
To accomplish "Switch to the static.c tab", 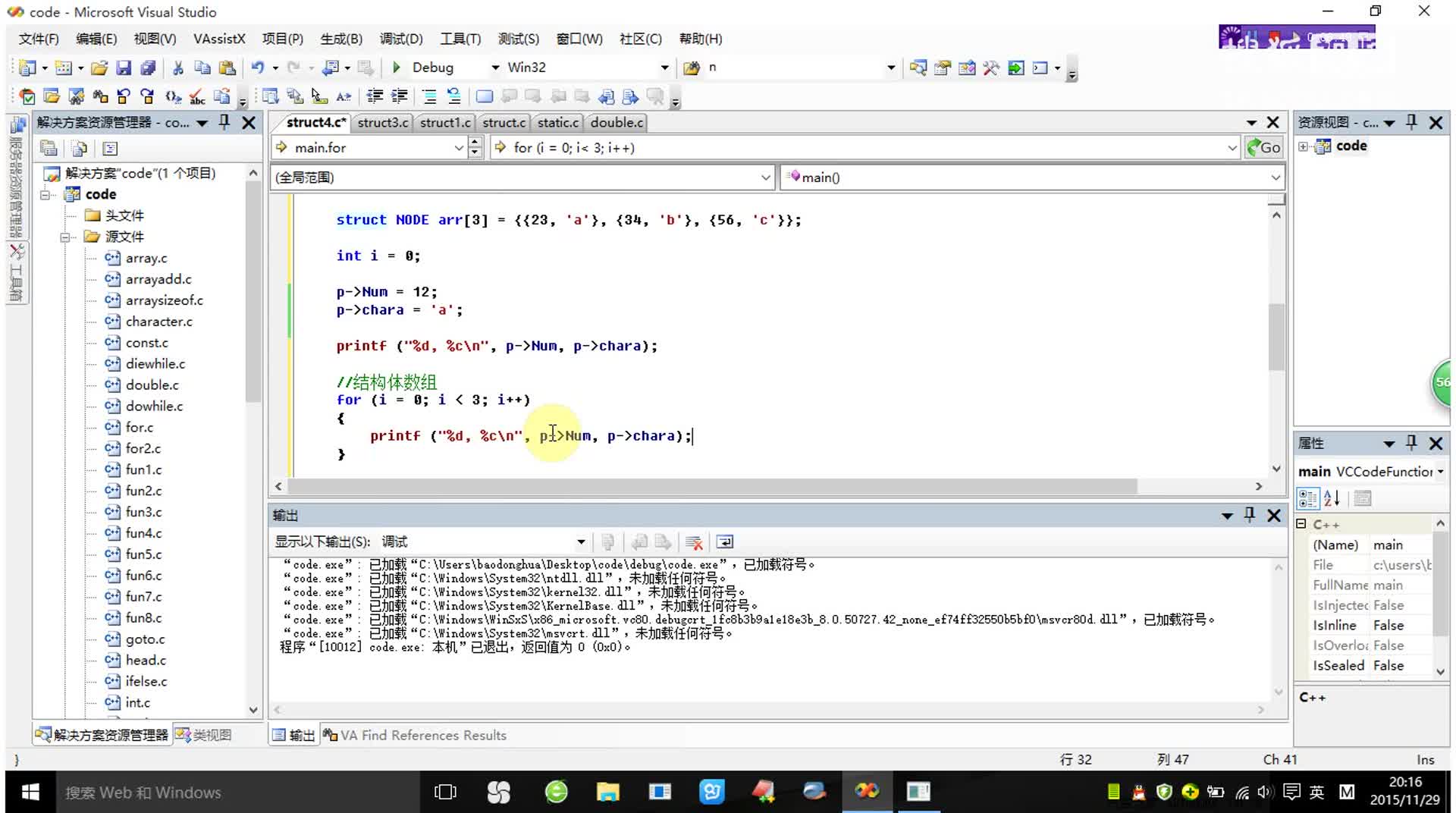I will point(558,123).
